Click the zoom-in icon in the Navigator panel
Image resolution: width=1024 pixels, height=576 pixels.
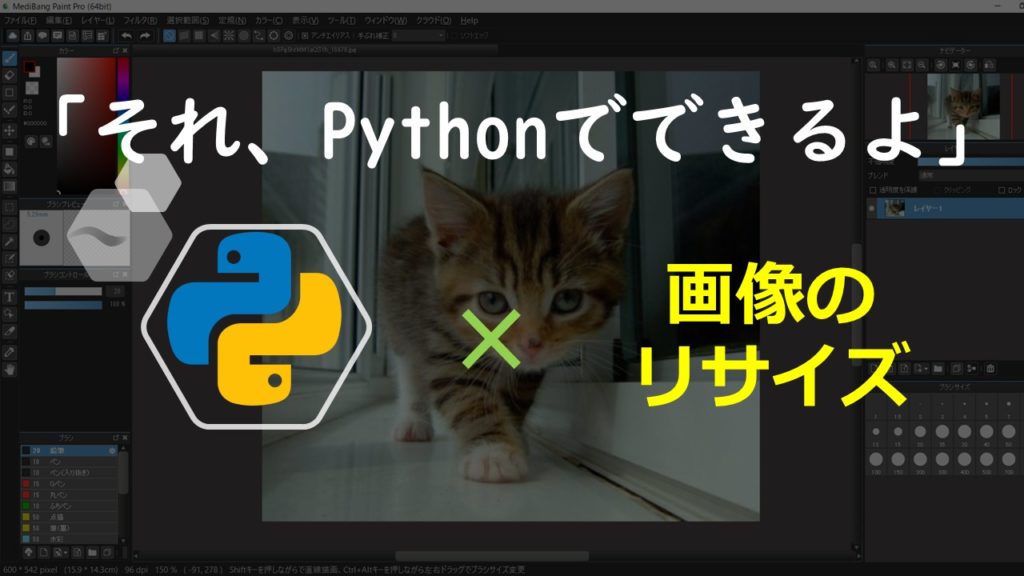pos(874,63)
